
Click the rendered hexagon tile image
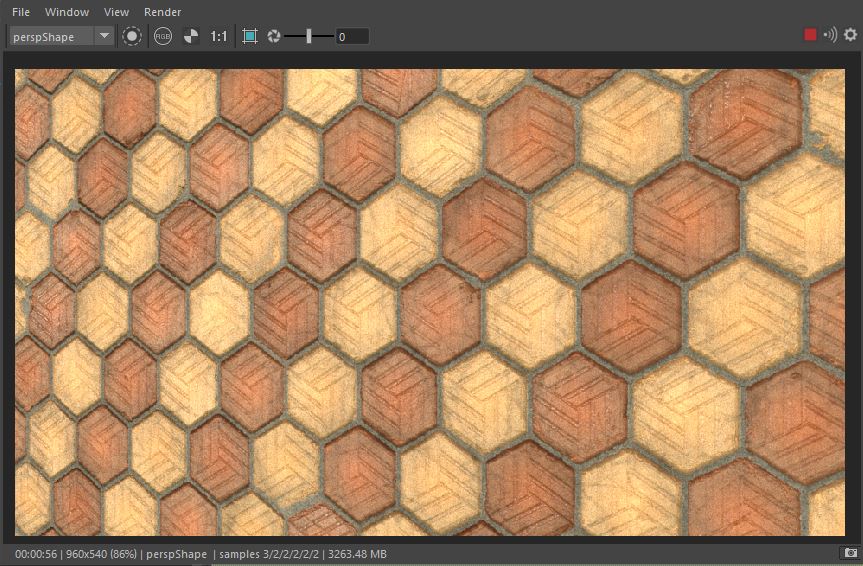click(430, 302)
